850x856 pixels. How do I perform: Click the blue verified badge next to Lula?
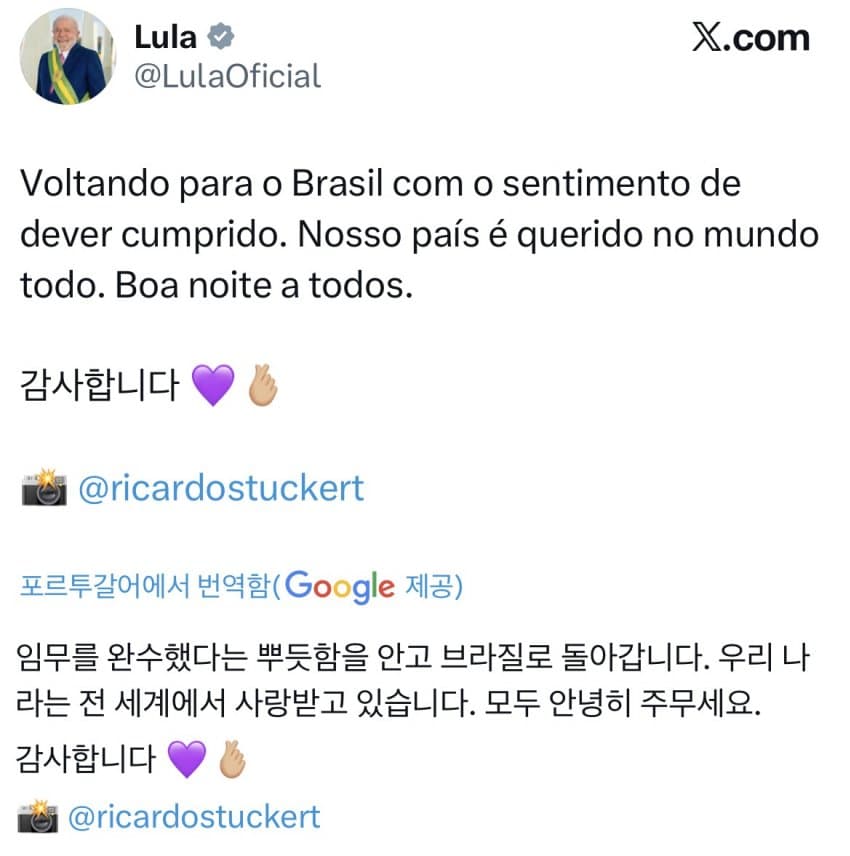click(221, 37)
